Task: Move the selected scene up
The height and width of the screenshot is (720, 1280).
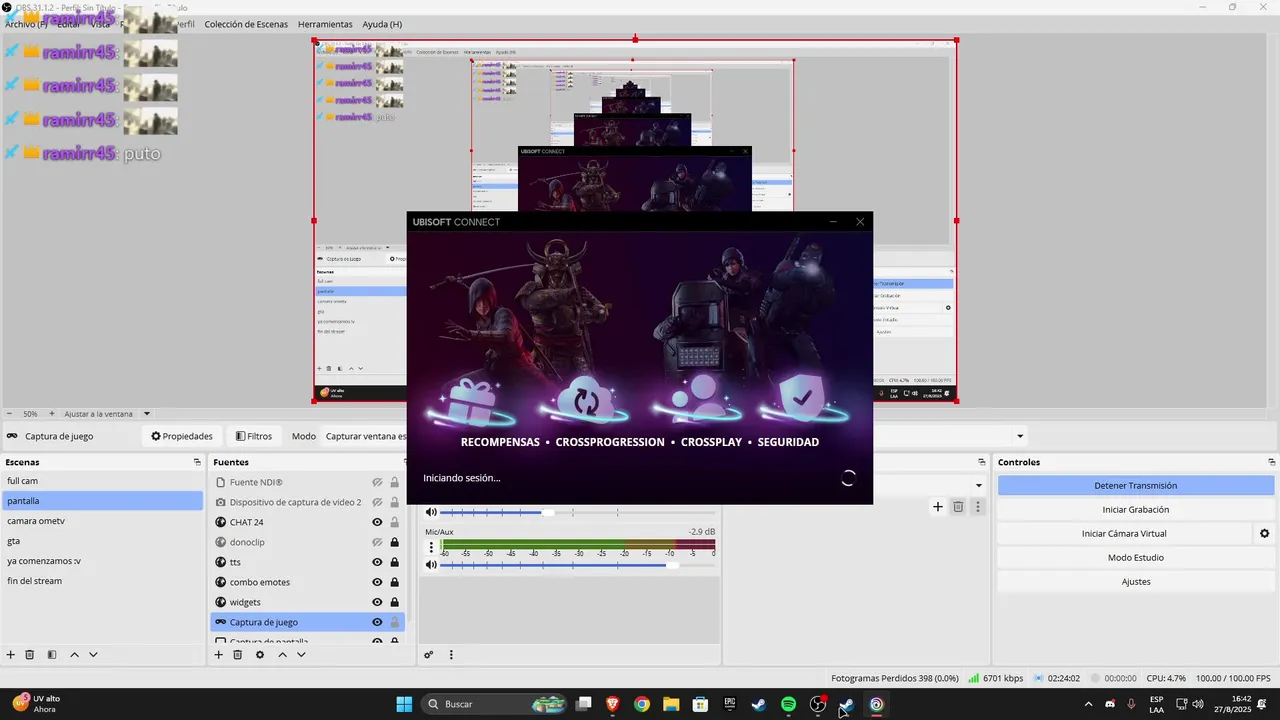Action: (x=74, y=655)
